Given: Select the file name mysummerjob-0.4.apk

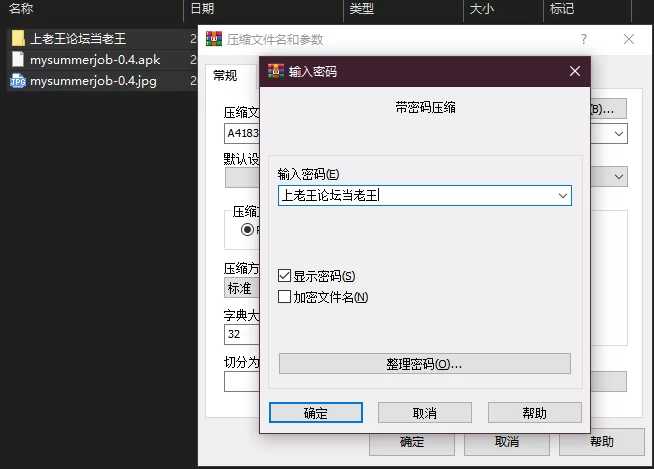Looking at the screenshot, I should click(95, 60).
